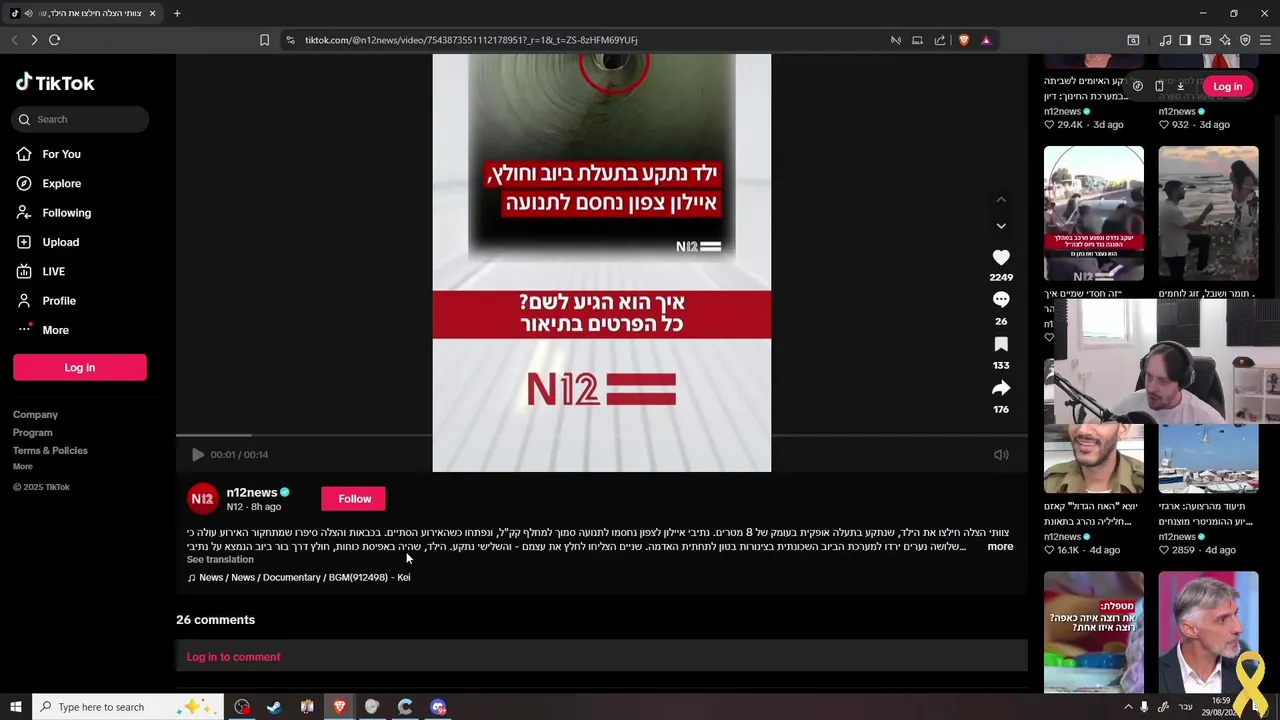The height and width of the screenshot is (720, 1280).
Task: Click the sidebar Log in button
Action: tap(80, 367)
